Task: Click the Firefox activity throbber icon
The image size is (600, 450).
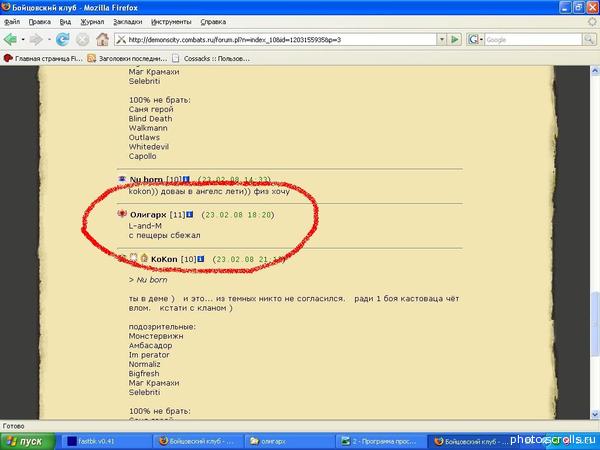Action: point(592,22)
